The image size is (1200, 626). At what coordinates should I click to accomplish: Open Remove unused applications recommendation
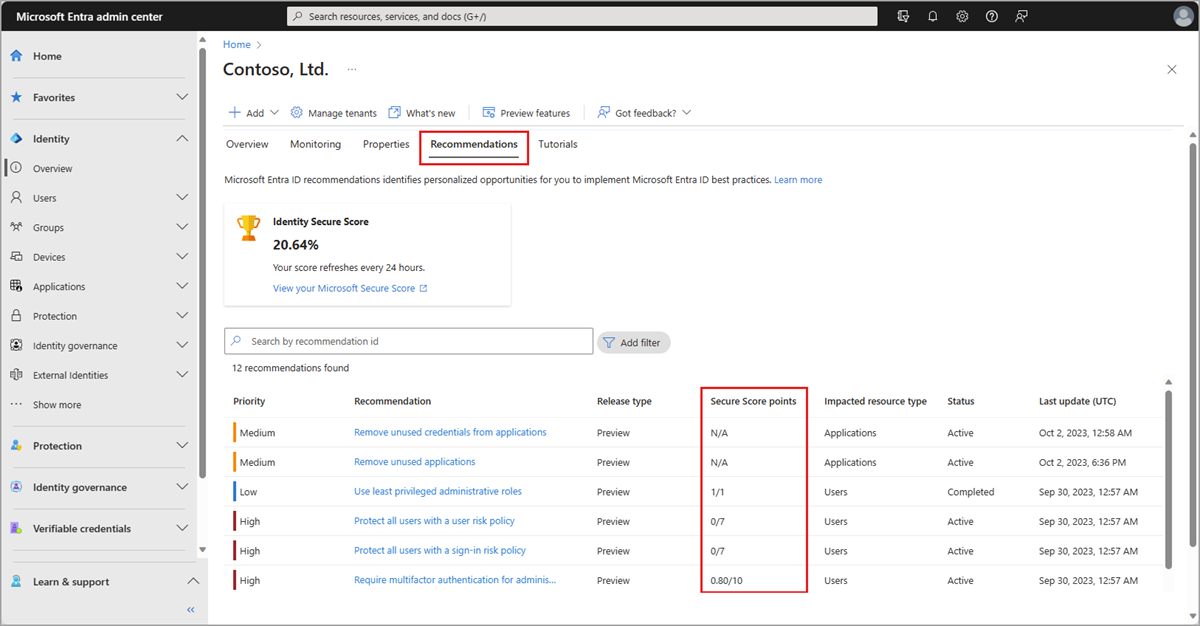pyautogui.click(x=414, y=462)
